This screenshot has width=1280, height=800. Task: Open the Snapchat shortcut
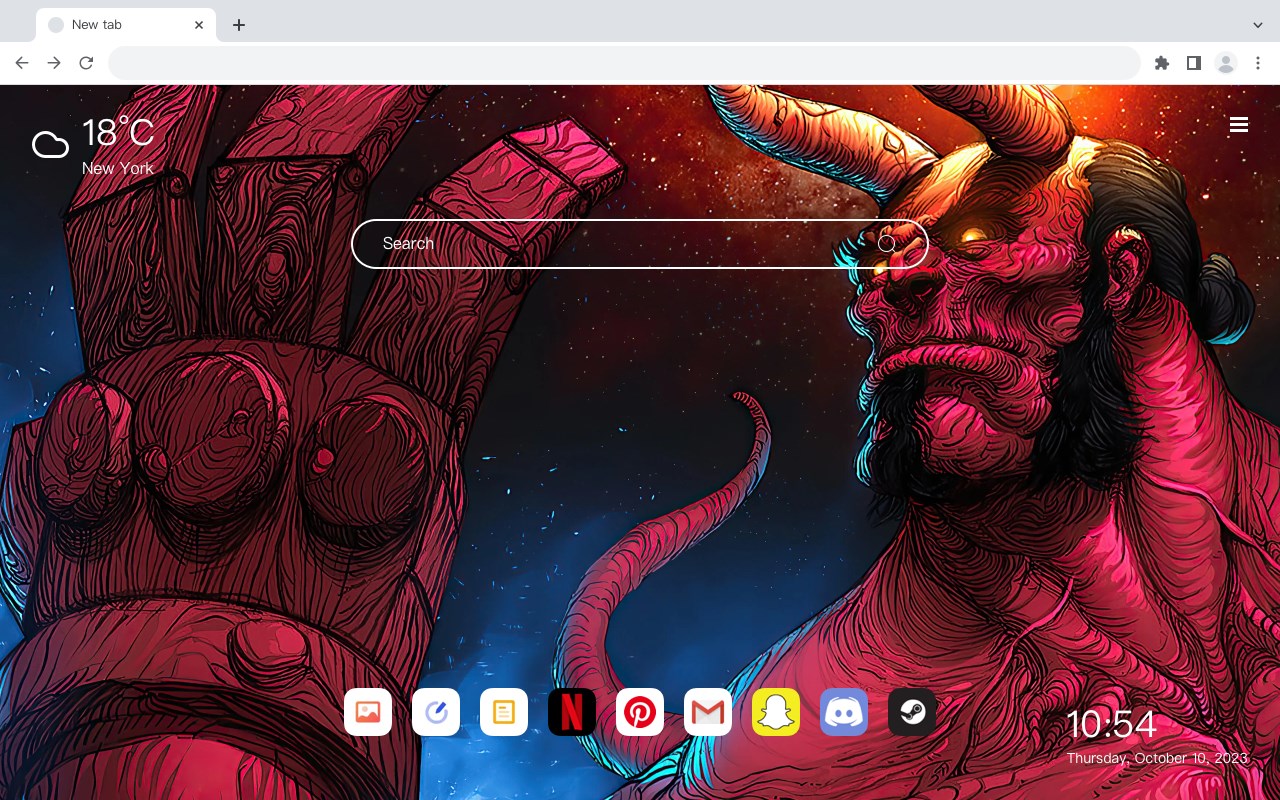coord(776,712)
